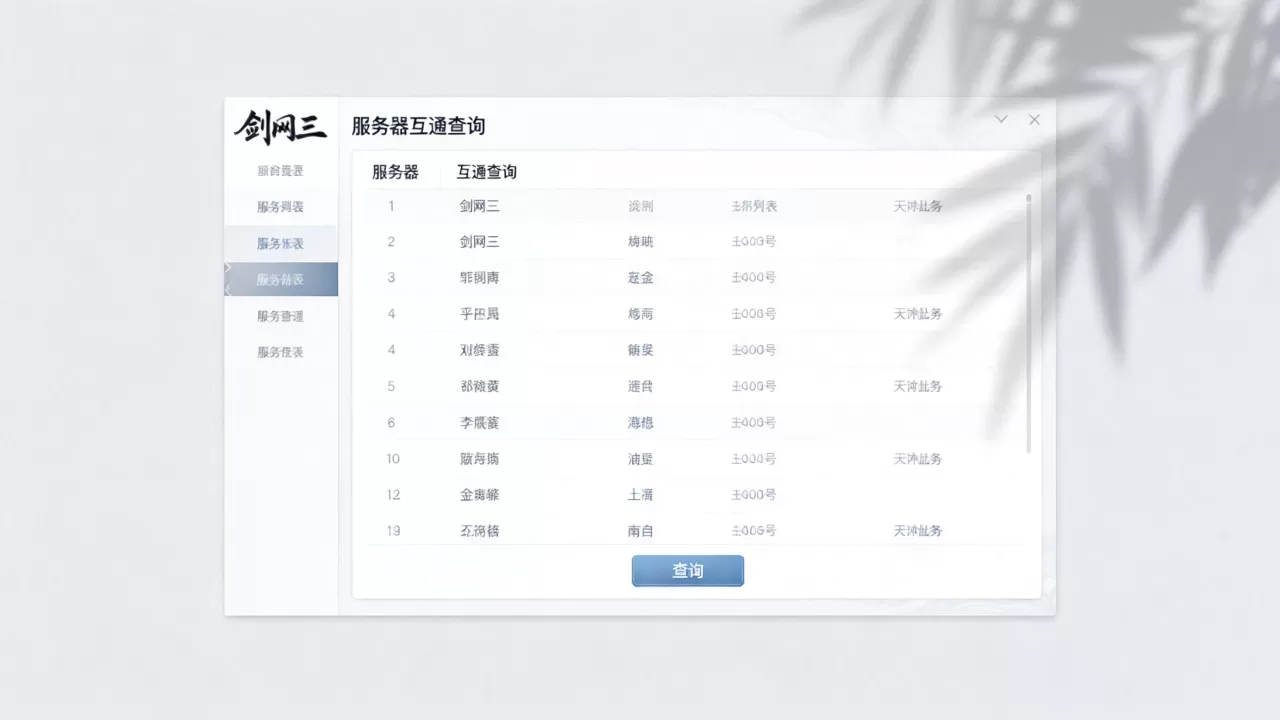This screenshot has width=1280, height=720.
Task: Click row number 3 in the table
Action: point(391,278)
